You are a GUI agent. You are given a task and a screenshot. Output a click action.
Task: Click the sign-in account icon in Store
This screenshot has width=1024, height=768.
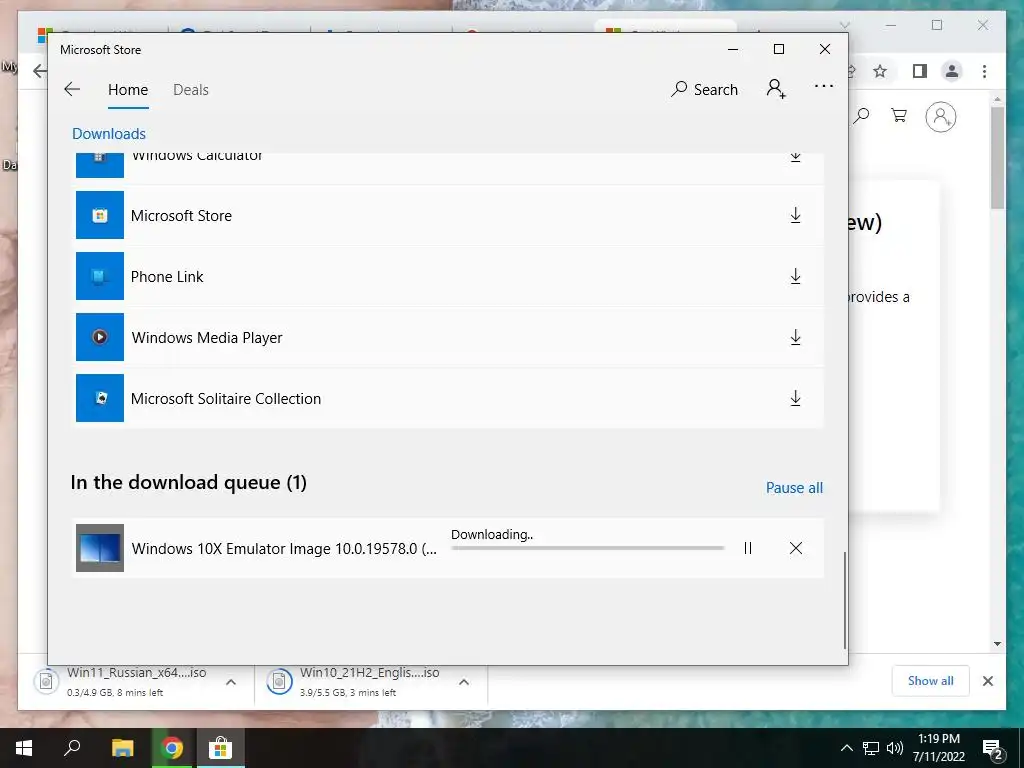pyautogui.click(x=776, y=88)
